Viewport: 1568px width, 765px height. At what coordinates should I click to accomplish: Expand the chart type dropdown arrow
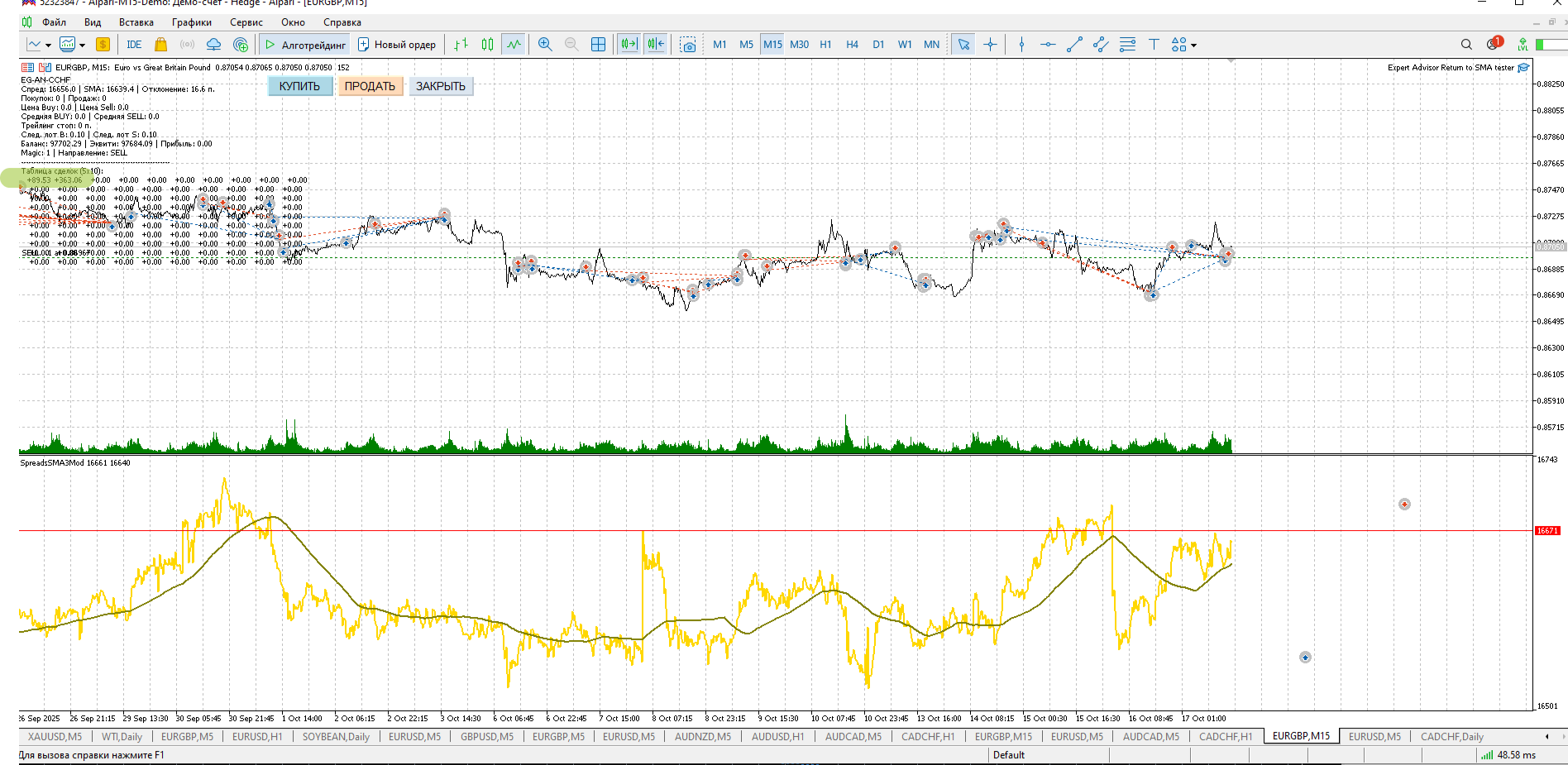tap(48, 45)
